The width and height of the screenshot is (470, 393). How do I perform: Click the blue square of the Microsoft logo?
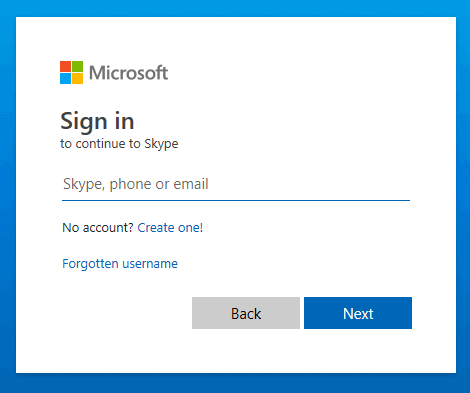click(x=65, y=78)
